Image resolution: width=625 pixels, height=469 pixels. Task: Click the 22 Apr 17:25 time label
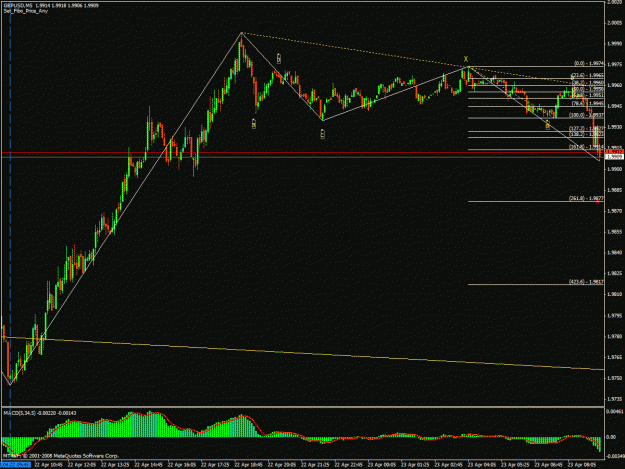[215, 465]
